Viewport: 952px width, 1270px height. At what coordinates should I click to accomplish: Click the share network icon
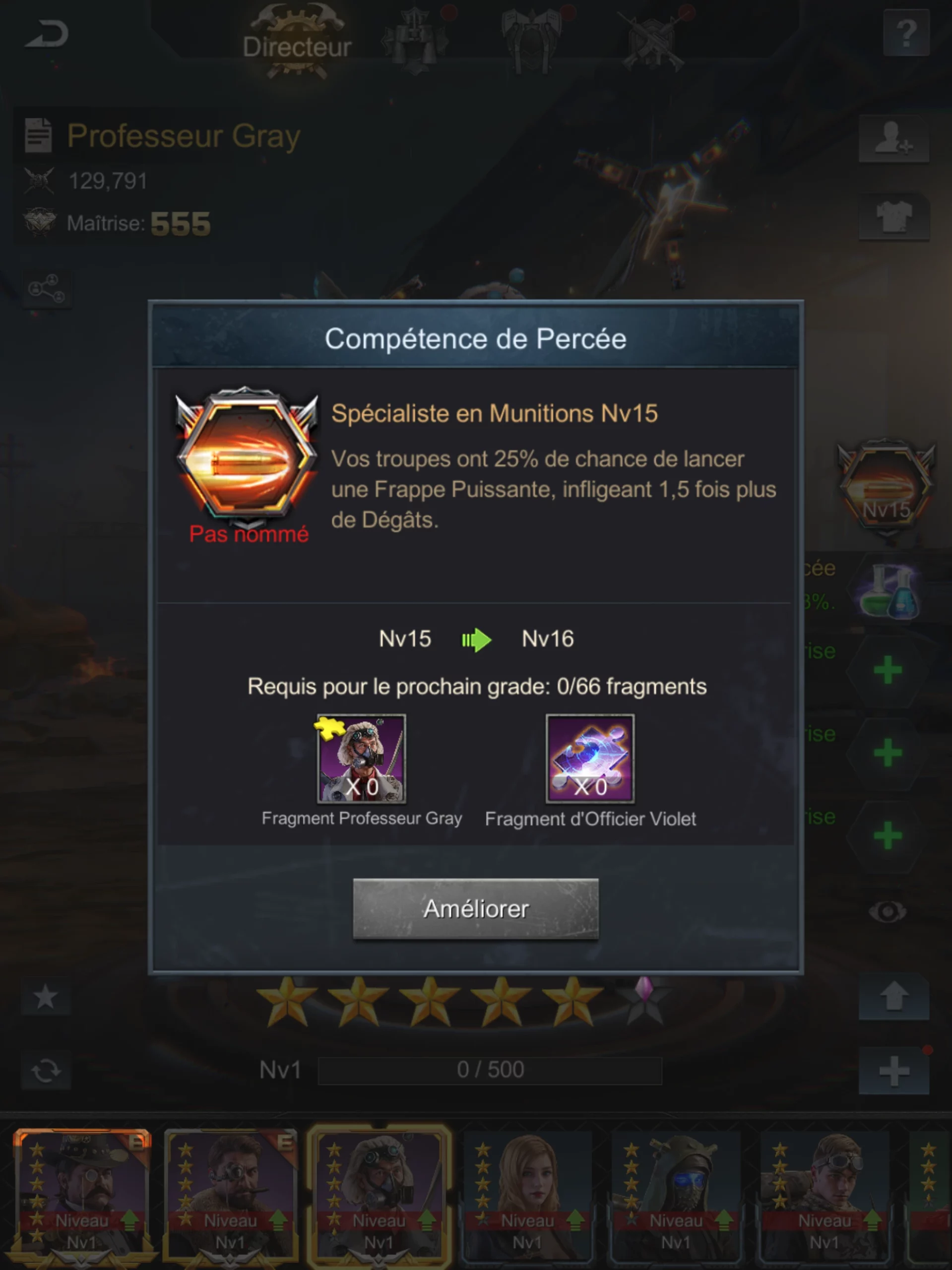click(47, 288)
